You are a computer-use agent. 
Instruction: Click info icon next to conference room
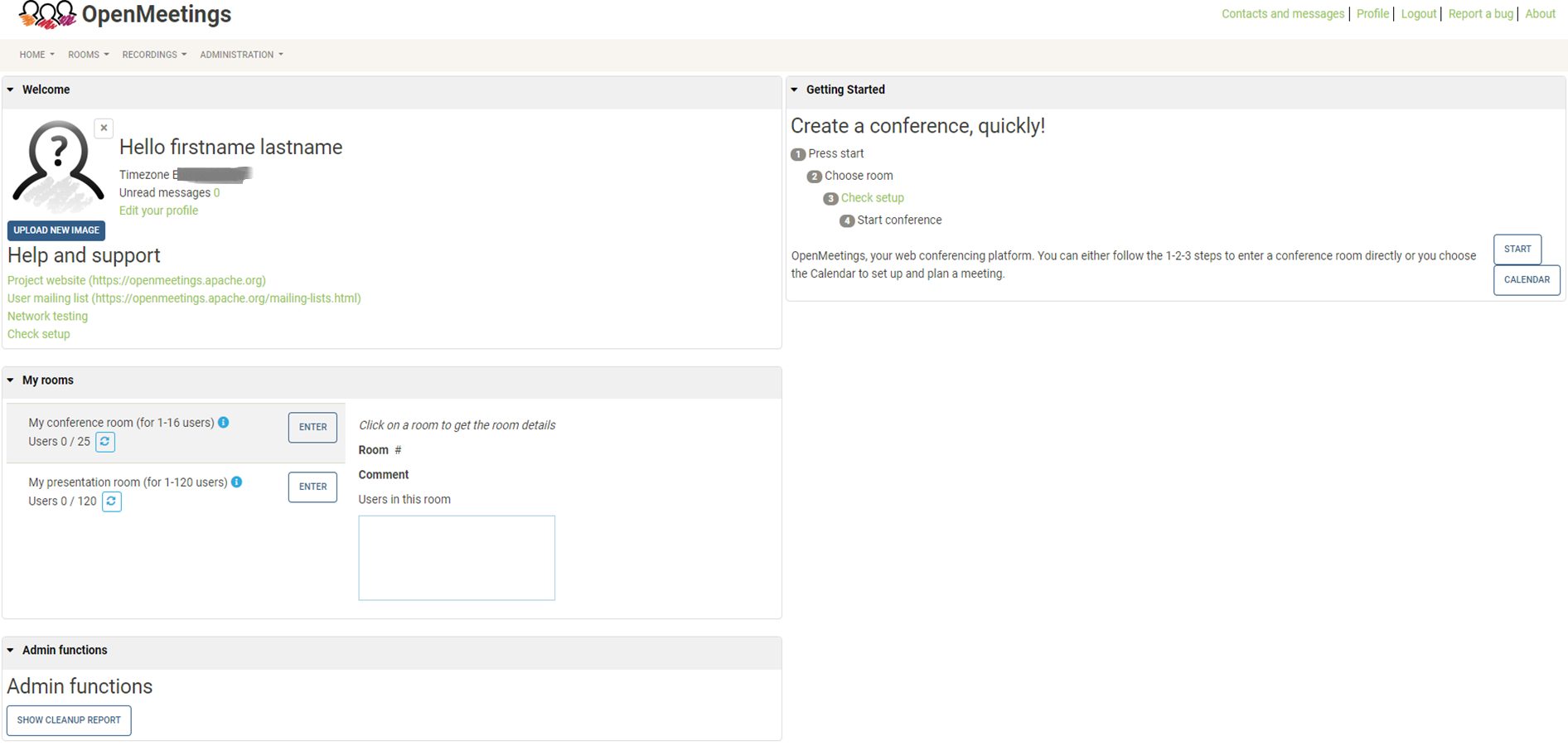pos(224,423)
